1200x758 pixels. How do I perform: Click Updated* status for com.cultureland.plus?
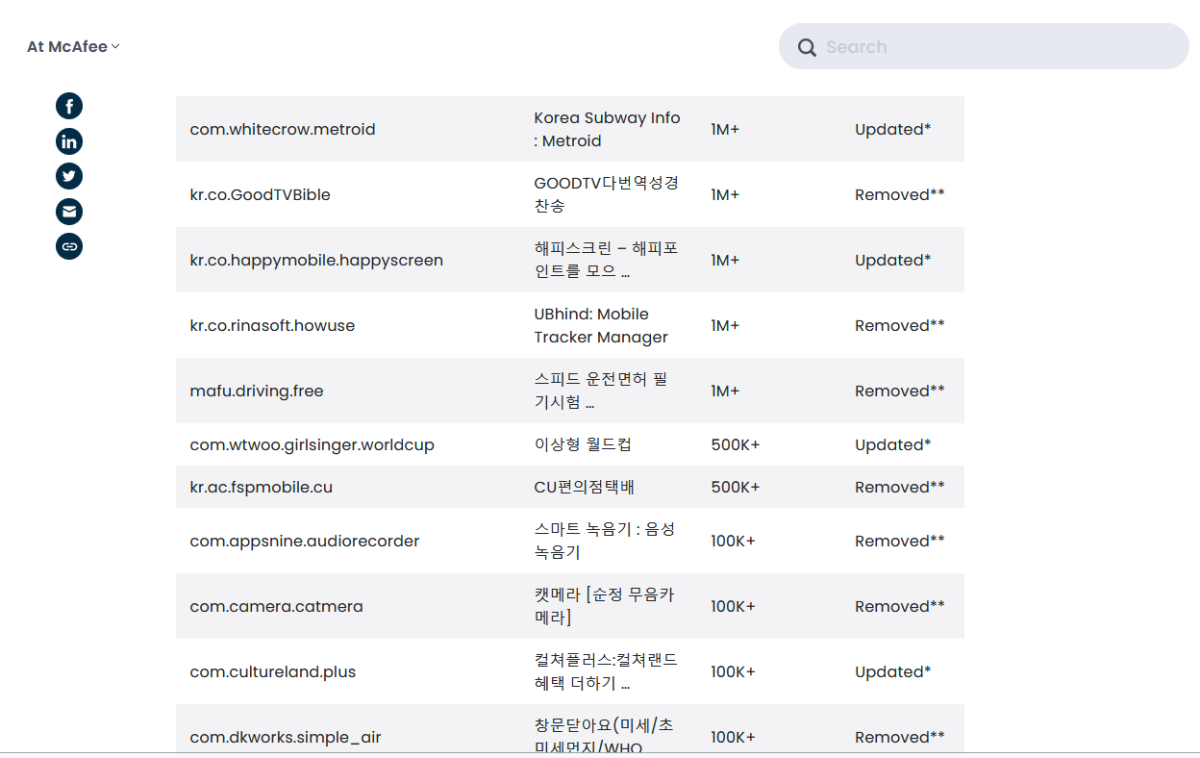pos(893,672)
